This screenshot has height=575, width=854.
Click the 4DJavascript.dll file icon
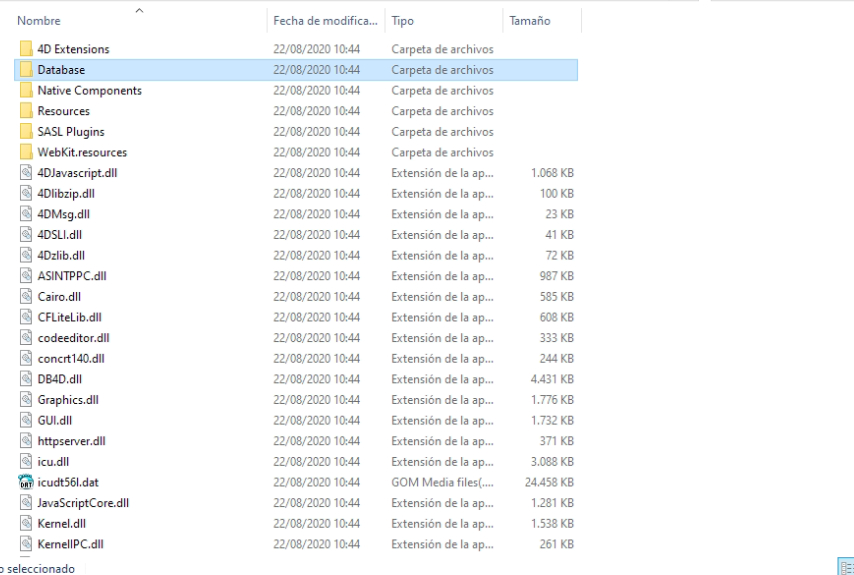click(26, 173)
